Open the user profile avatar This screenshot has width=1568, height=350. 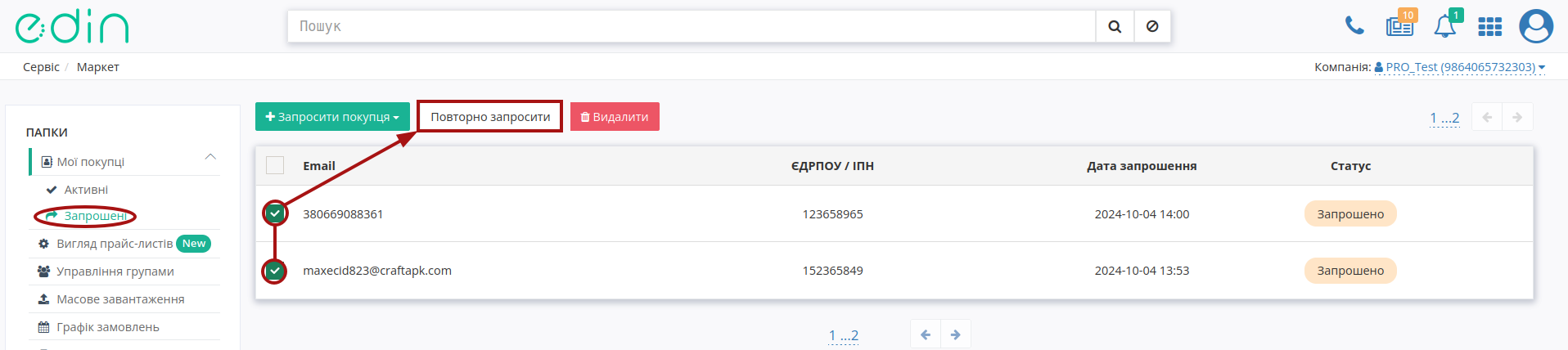(1536, 26)
